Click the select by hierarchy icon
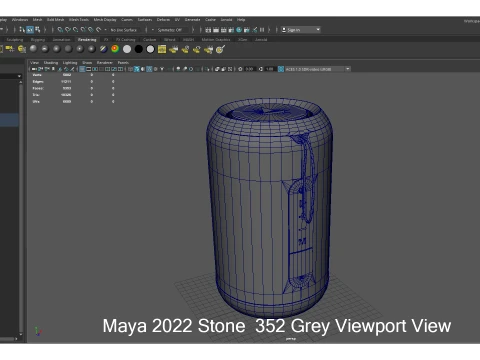This screenshot has height=360, width=480. [x=22, y=30]
